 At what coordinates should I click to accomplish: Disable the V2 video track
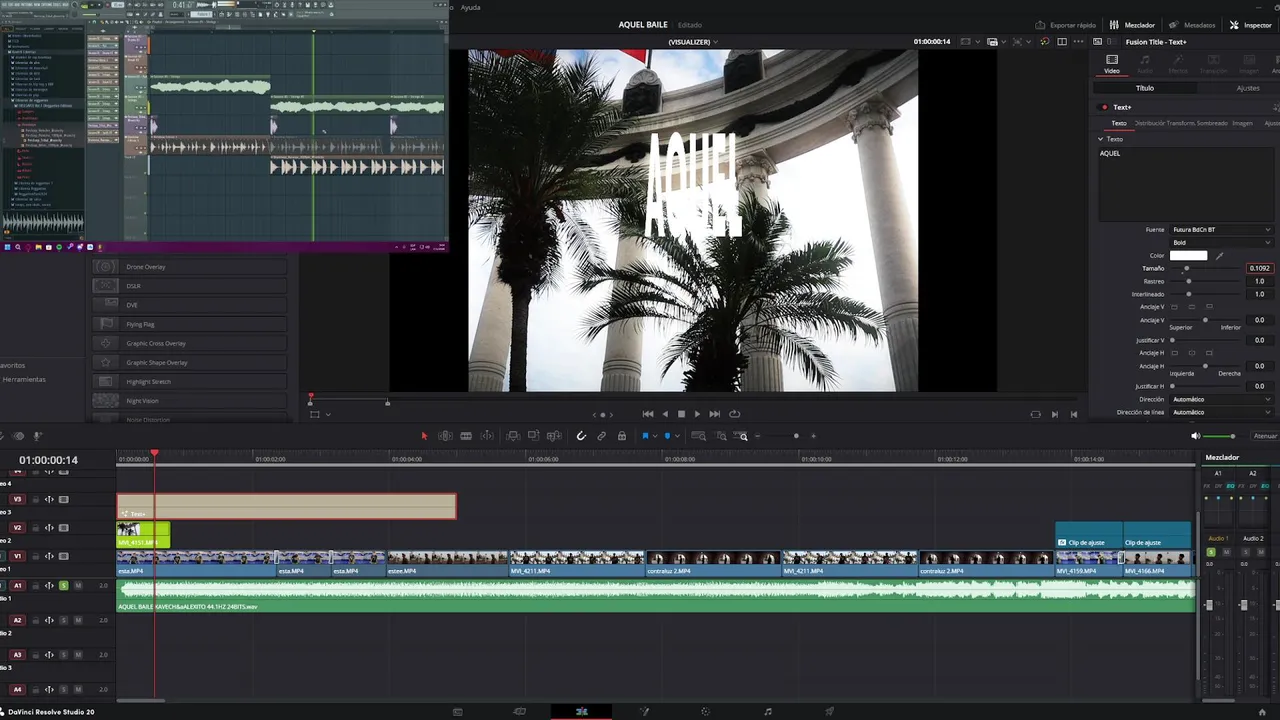tap(64, 528)
